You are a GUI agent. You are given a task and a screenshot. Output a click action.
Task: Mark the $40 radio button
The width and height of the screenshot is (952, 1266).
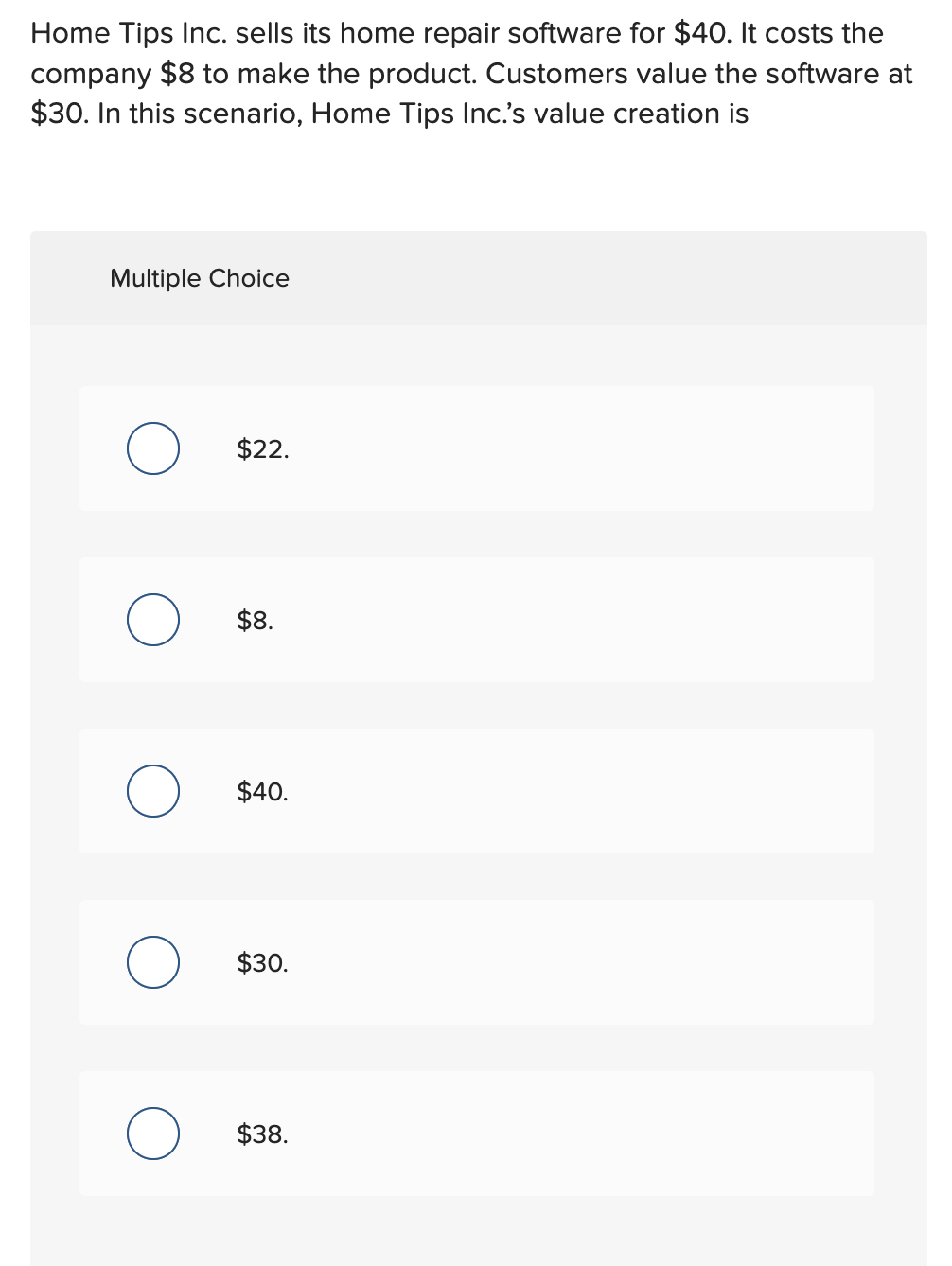153,791
